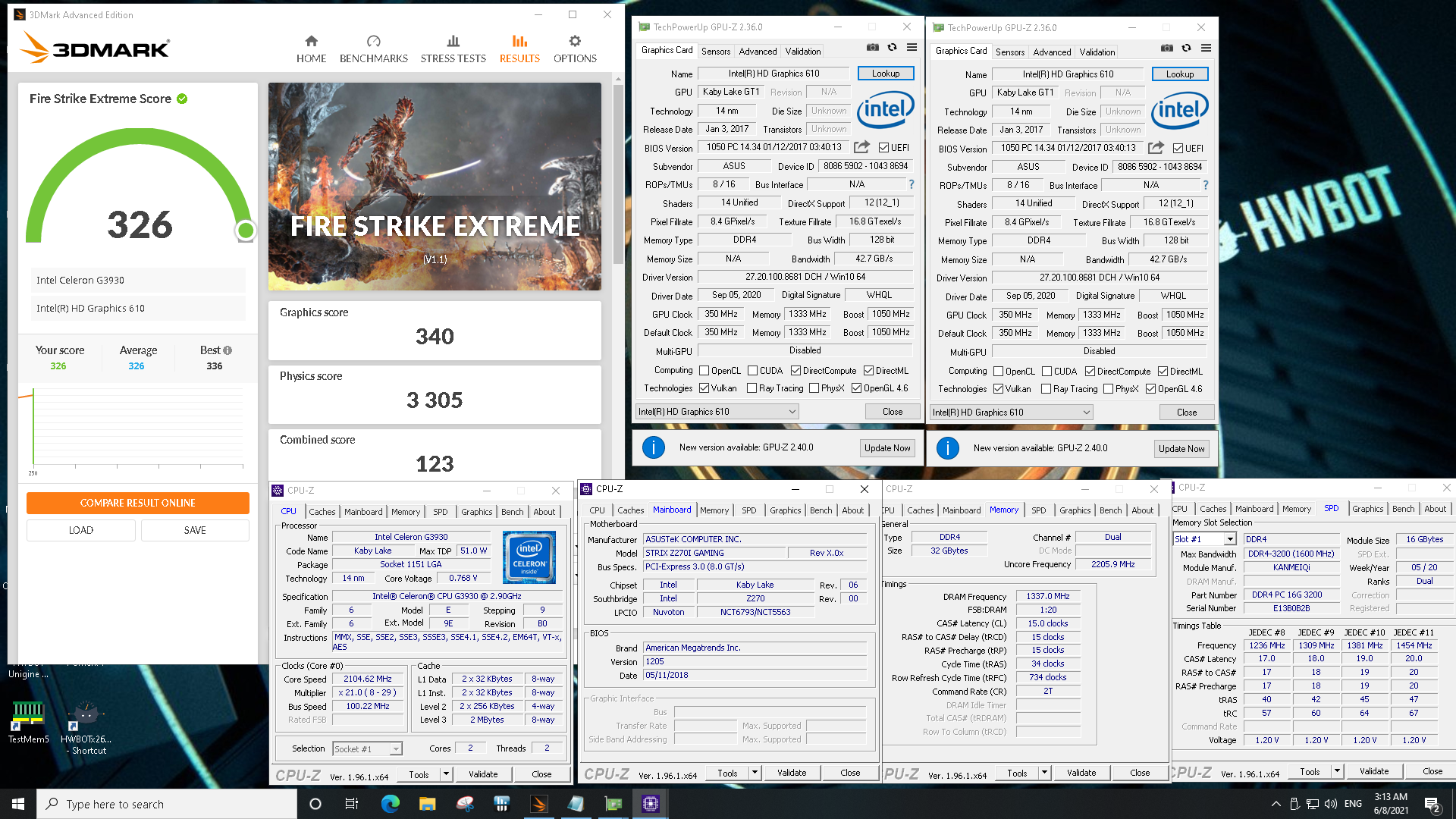The width and height of the screenshot is (1456, 819).
Task: Click Validate in CPU-Z Memory window
Action: tap(1081, 773)
